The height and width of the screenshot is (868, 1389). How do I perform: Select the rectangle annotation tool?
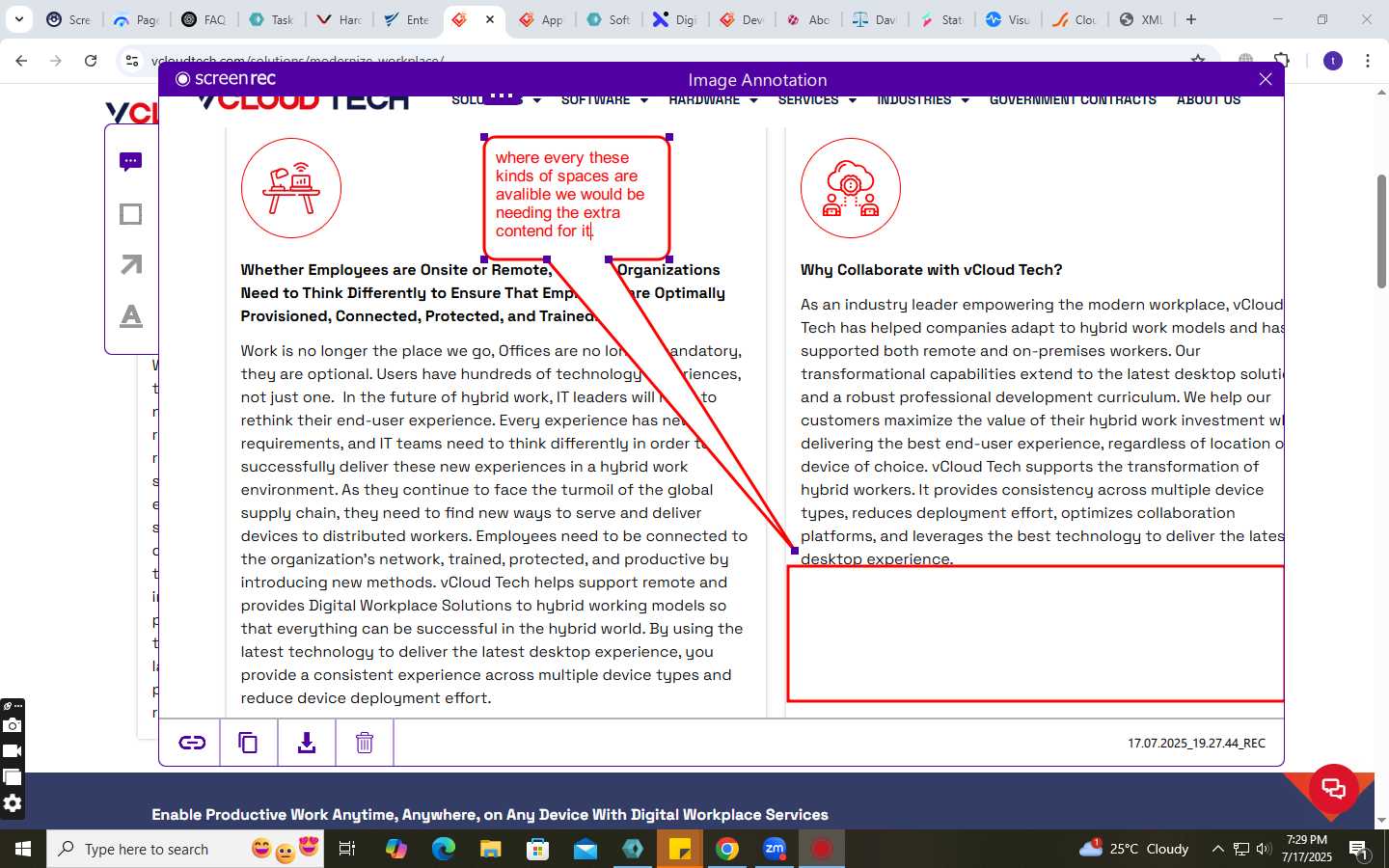tap(131, 214)
